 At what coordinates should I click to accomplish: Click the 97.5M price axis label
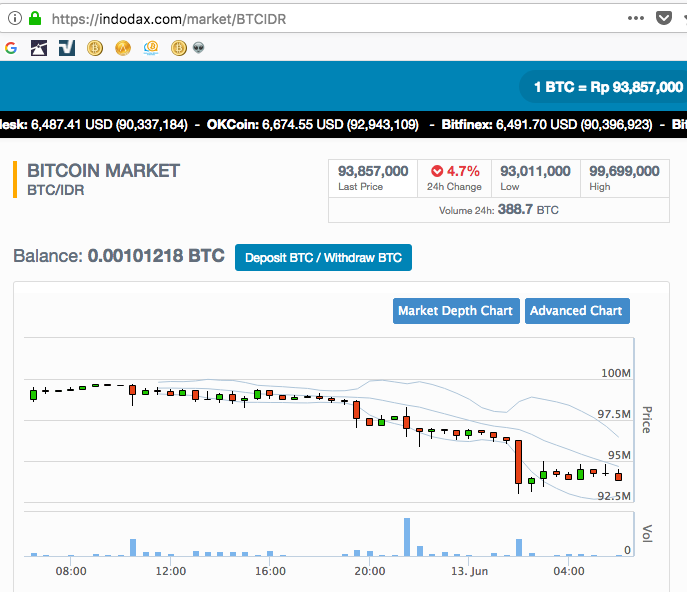(614, 414)
